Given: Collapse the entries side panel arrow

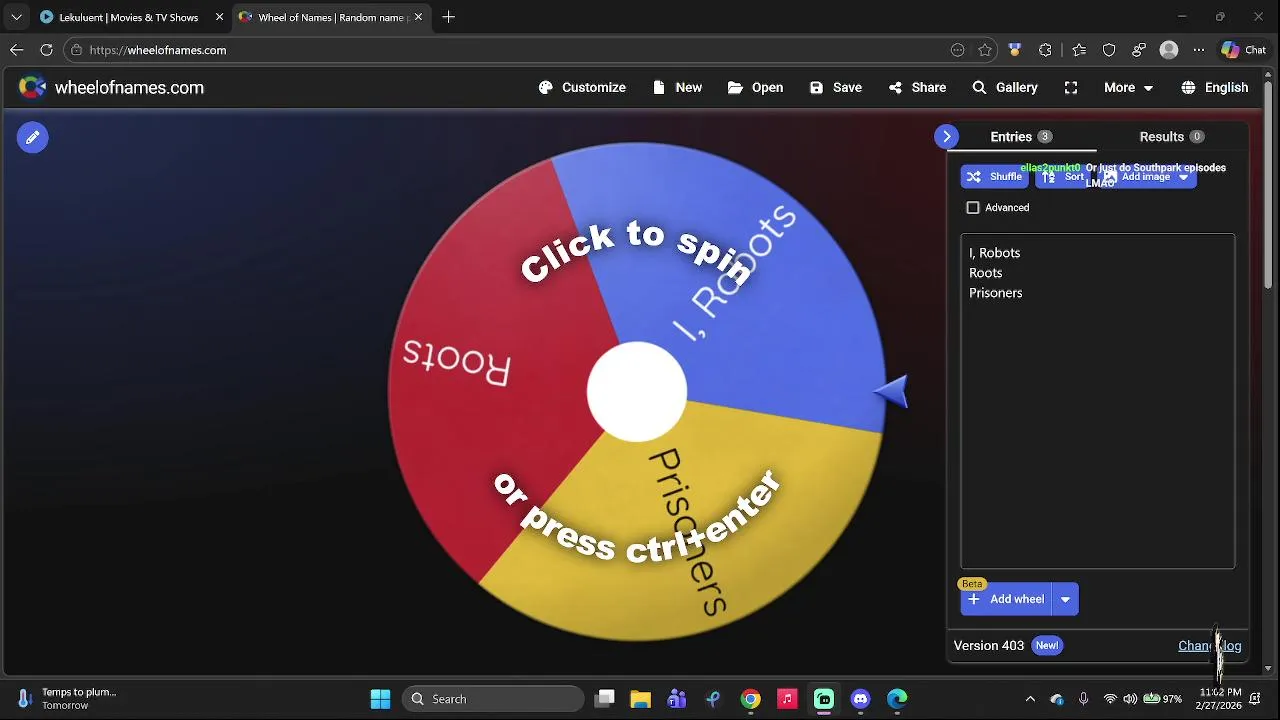Looking at the screenshot, I should coord(946,137).
